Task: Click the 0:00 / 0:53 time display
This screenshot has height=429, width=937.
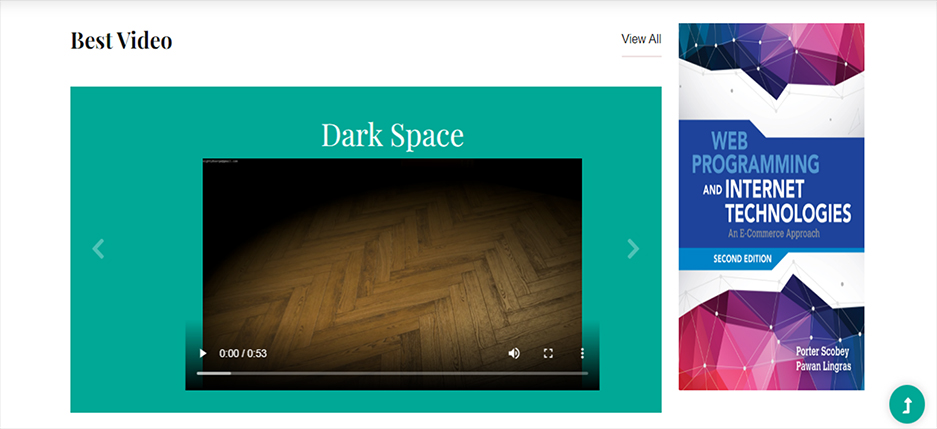Action: click(x=243, y=353)
